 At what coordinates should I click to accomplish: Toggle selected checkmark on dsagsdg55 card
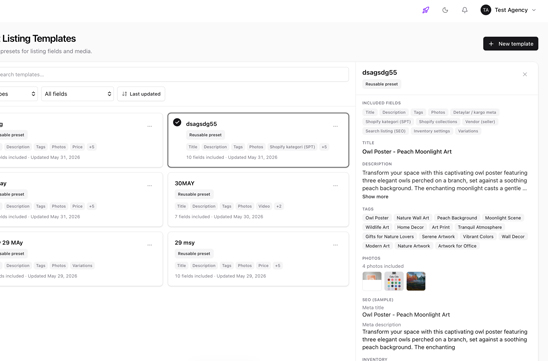pyautogui.click(x=177, y=122)
